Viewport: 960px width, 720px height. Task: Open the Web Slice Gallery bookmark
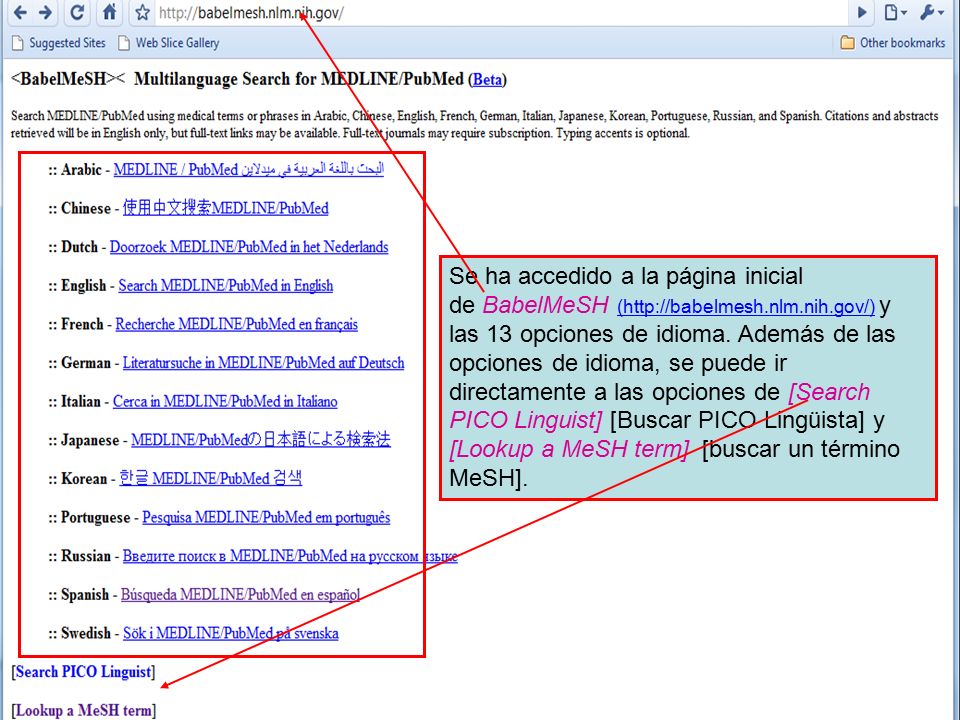(x=169, y=43)
